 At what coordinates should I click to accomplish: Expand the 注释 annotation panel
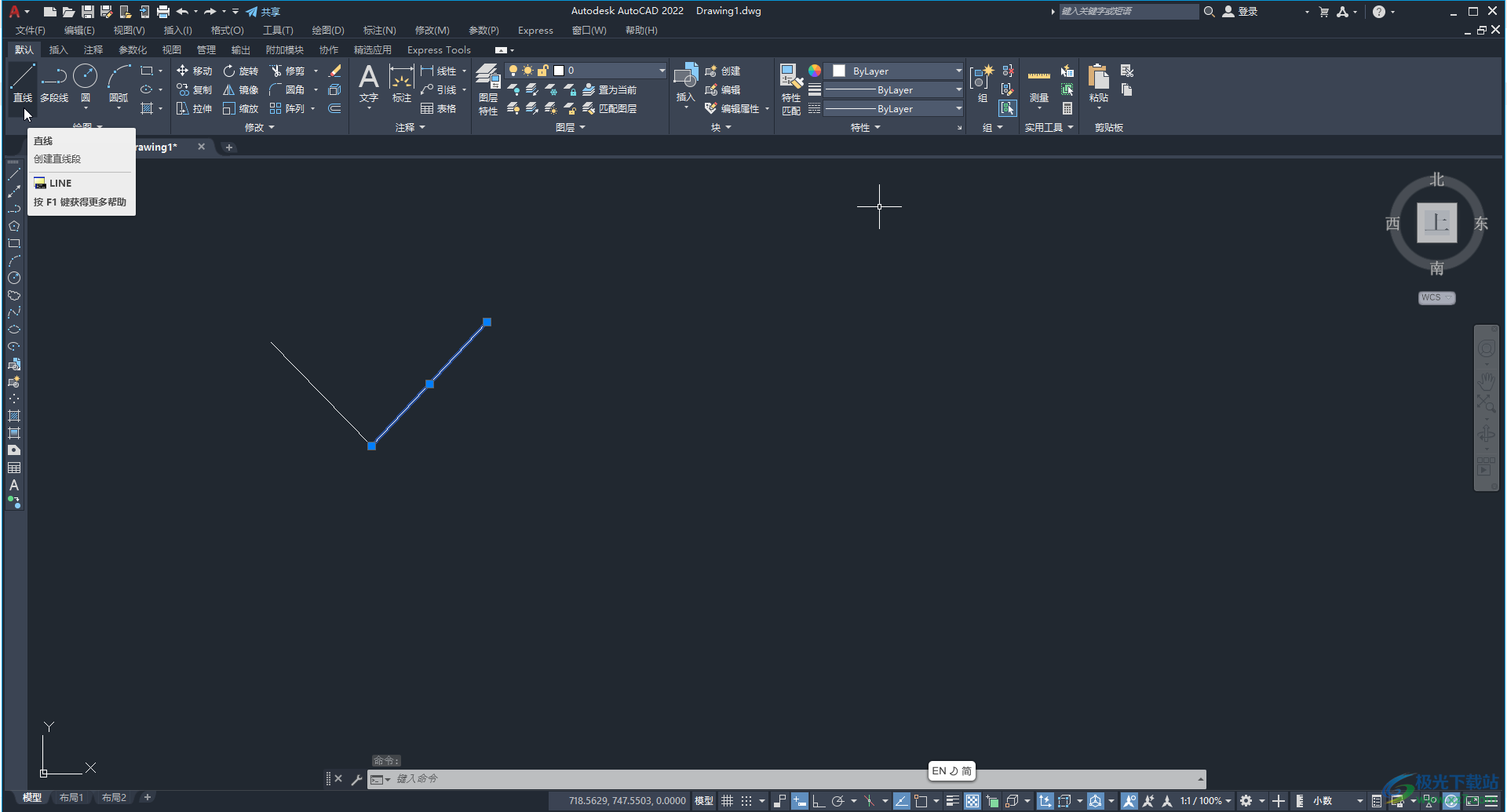[411, 127]
